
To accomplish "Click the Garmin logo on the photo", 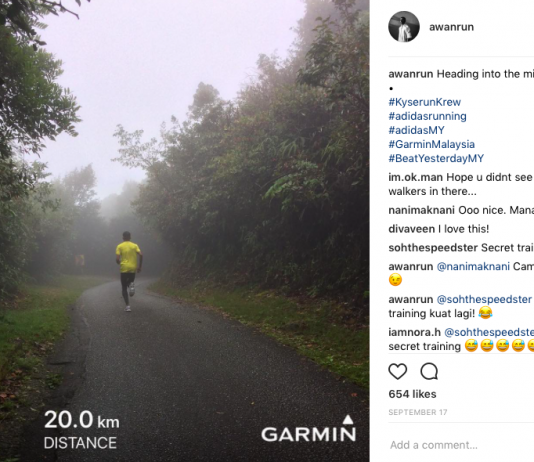I will click(309, 428).
